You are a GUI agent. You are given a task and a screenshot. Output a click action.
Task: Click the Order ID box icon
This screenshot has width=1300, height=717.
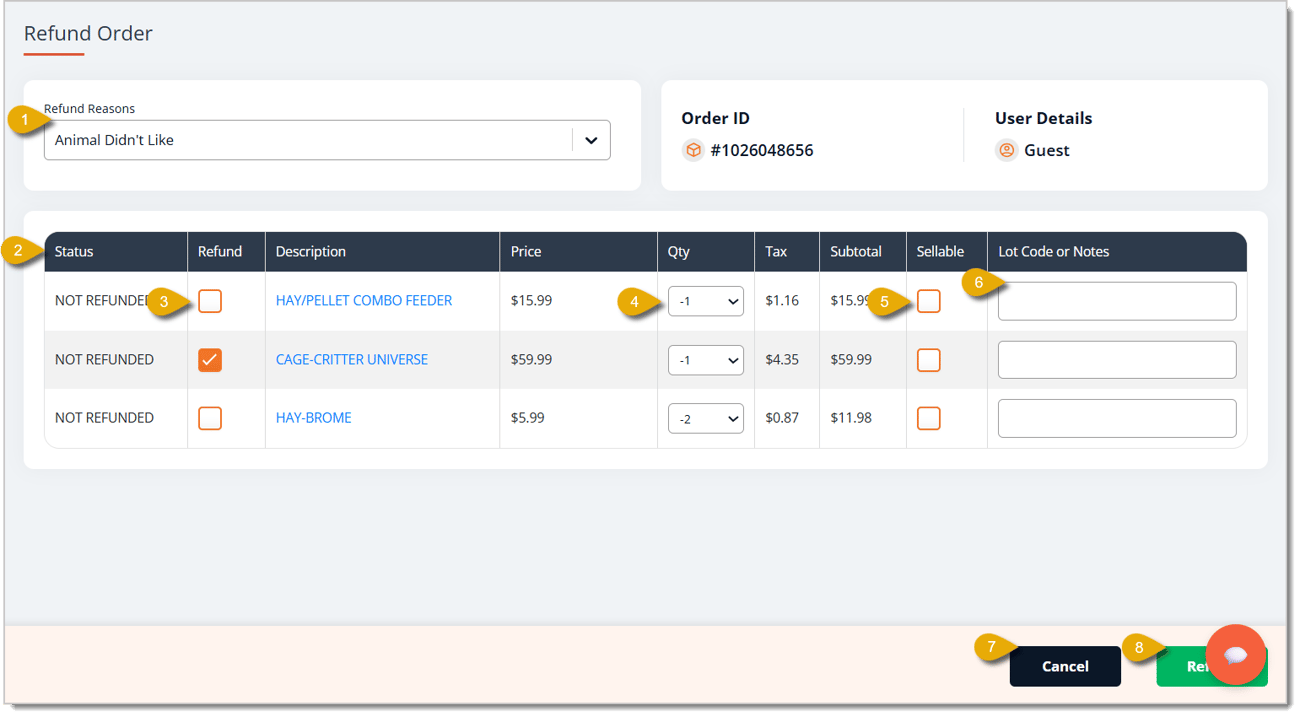(693, 150)
